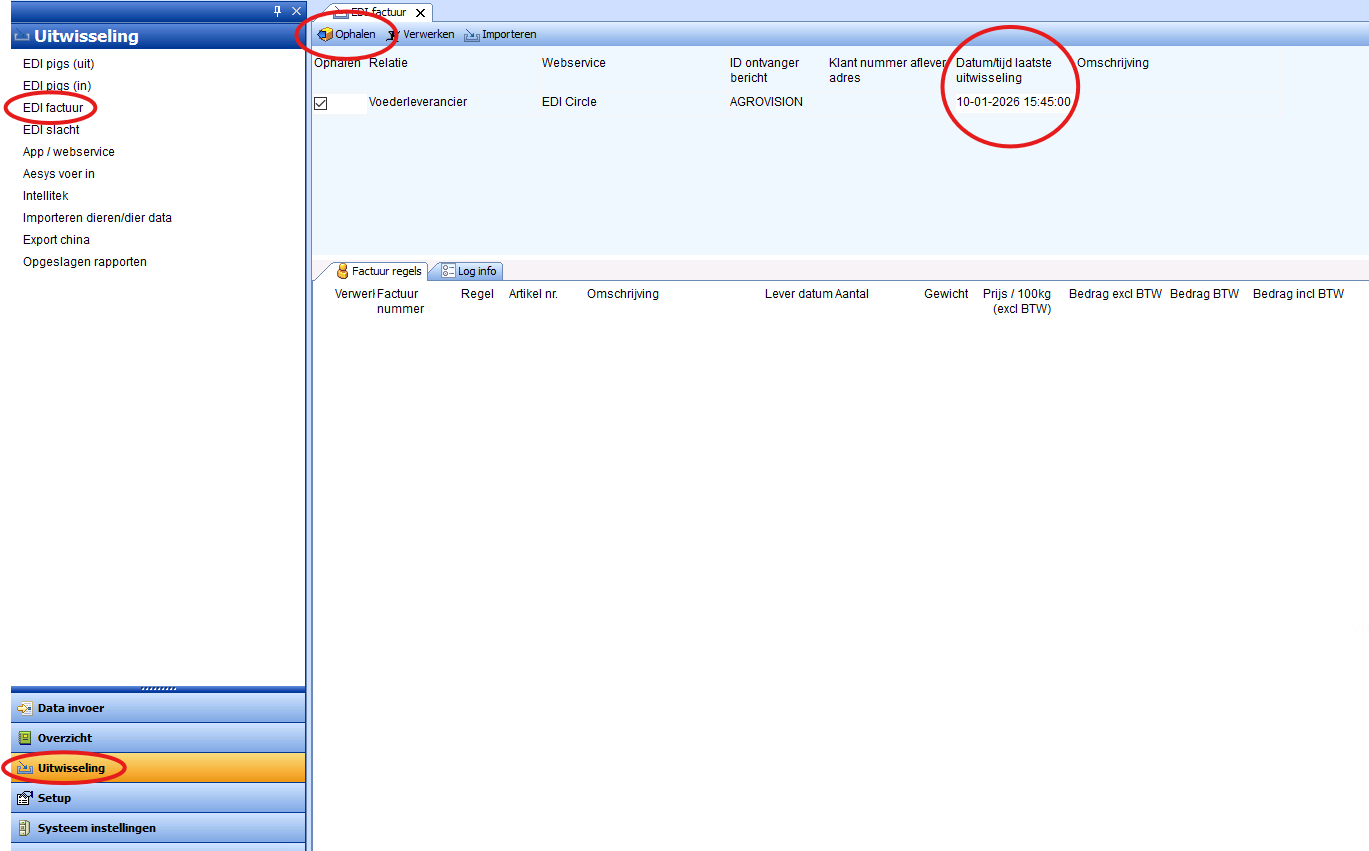Open Export china in sidebar
The image size is (1369, 851).
[x=56, y=240]
